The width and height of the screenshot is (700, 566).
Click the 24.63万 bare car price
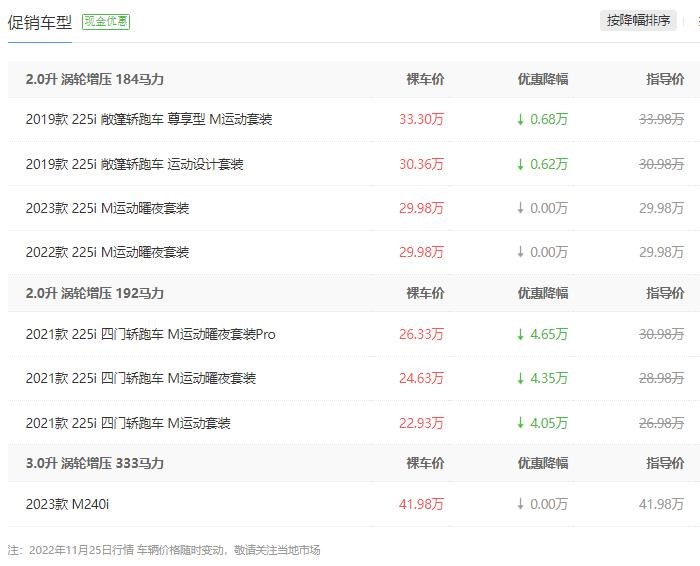[421, 379]
